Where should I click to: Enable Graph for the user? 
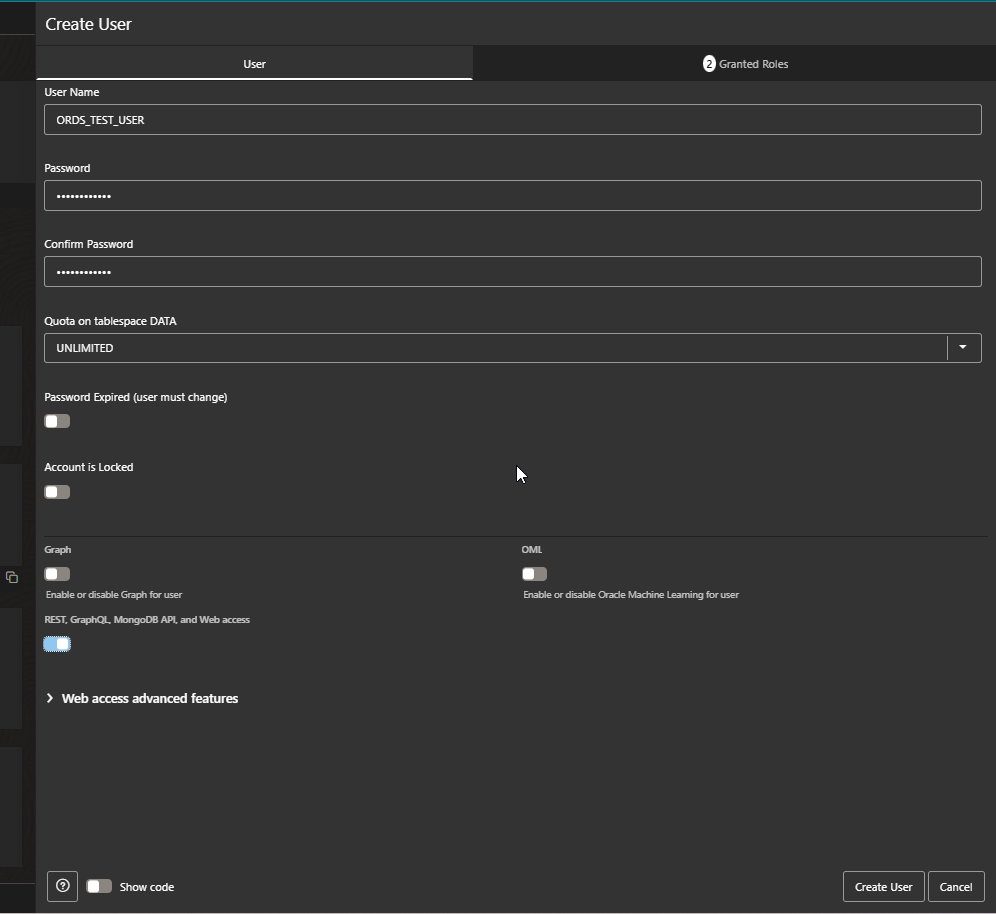point(57,573)
